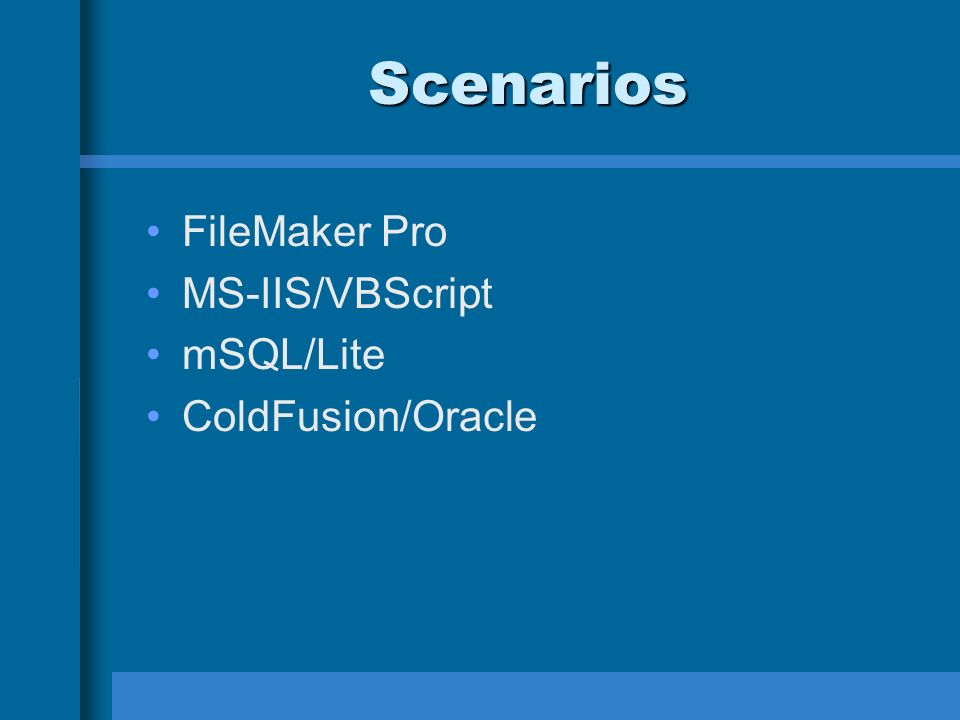Click the word Pro in first bullet
The height and width of the screenshot is (720, 960).
click(414, 231)
